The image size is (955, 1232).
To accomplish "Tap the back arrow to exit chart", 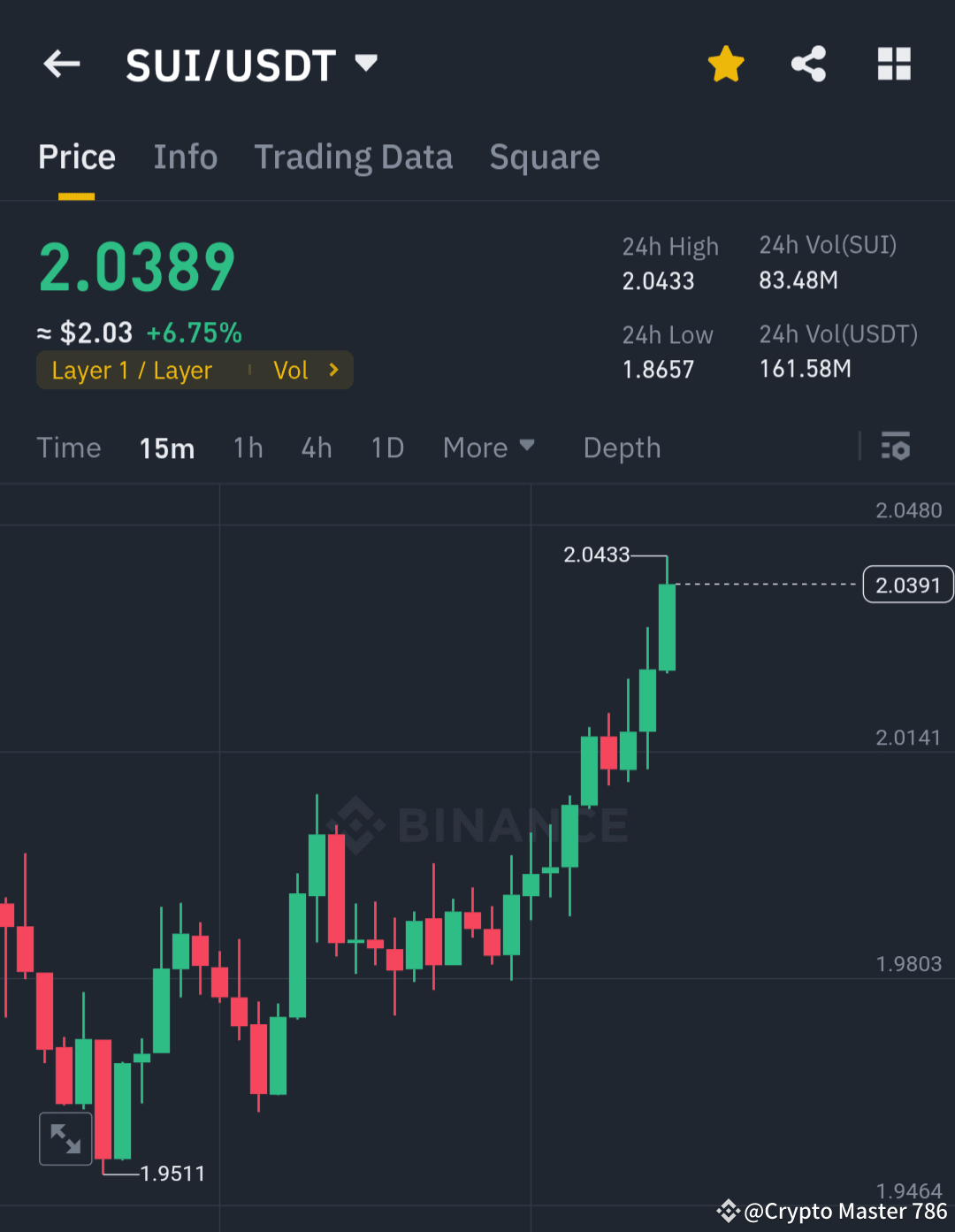I will click(x=61, y=64).
